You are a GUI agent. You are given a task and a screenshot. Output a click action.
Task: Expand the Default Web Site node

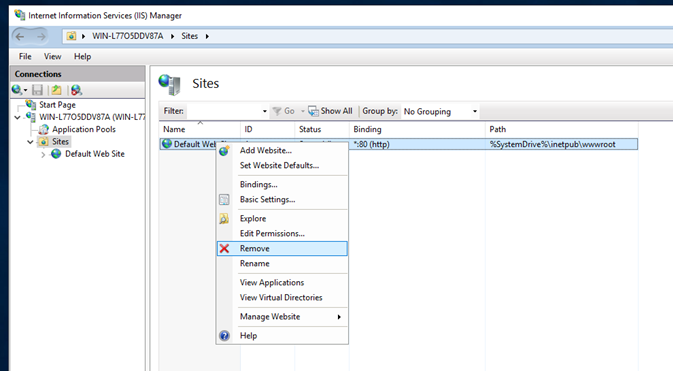tap(43, 155)
